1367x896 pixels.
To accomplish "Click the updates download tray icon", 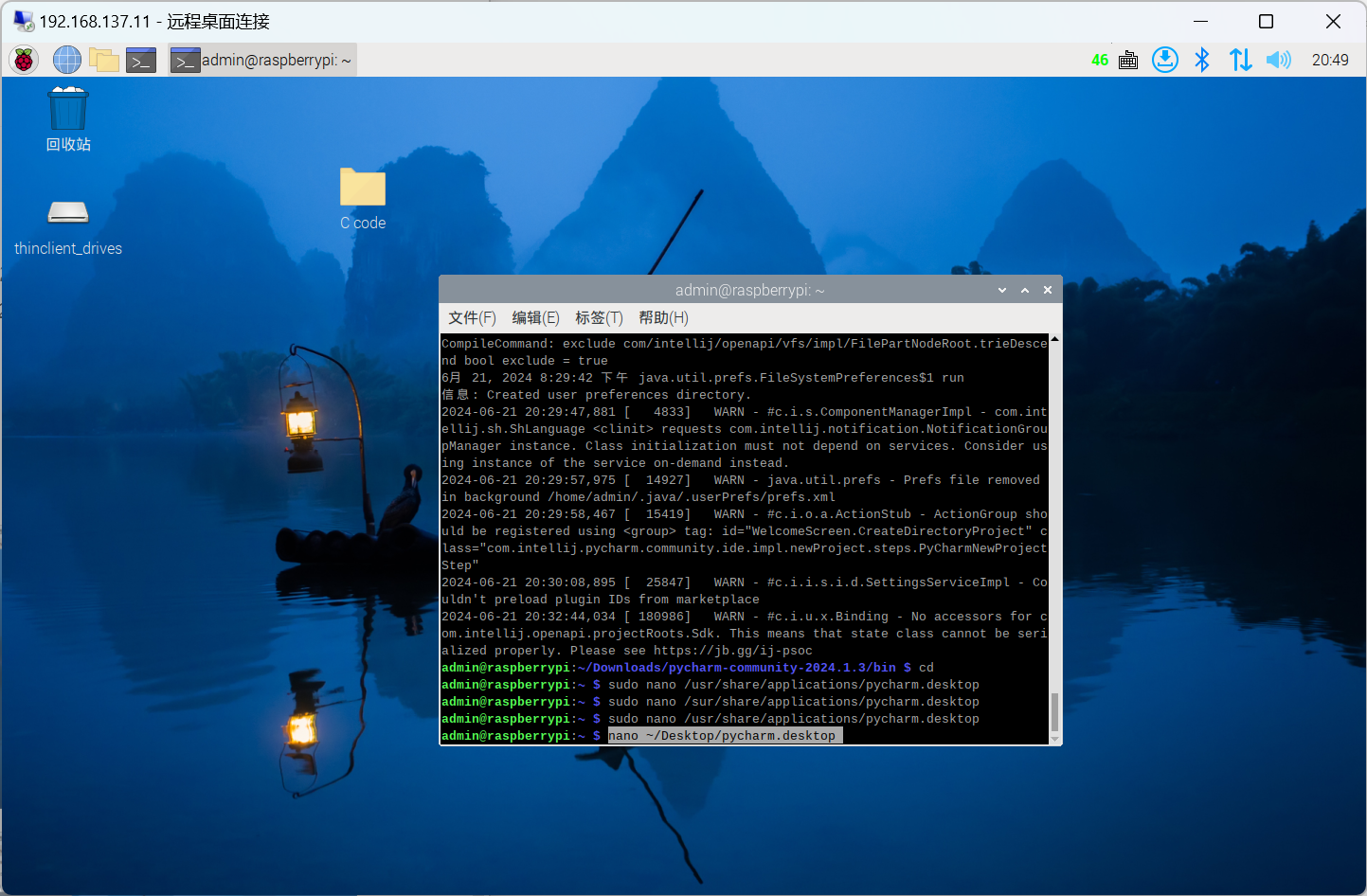I will click(x=1165, y=60).
